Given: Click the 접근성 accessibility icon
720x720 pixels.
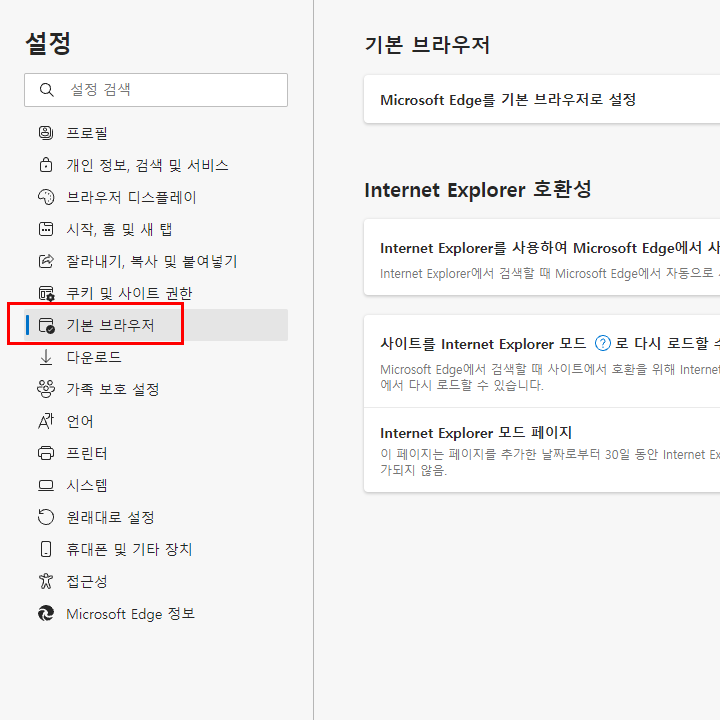Looking at the screenshot, I should point(46,581).
